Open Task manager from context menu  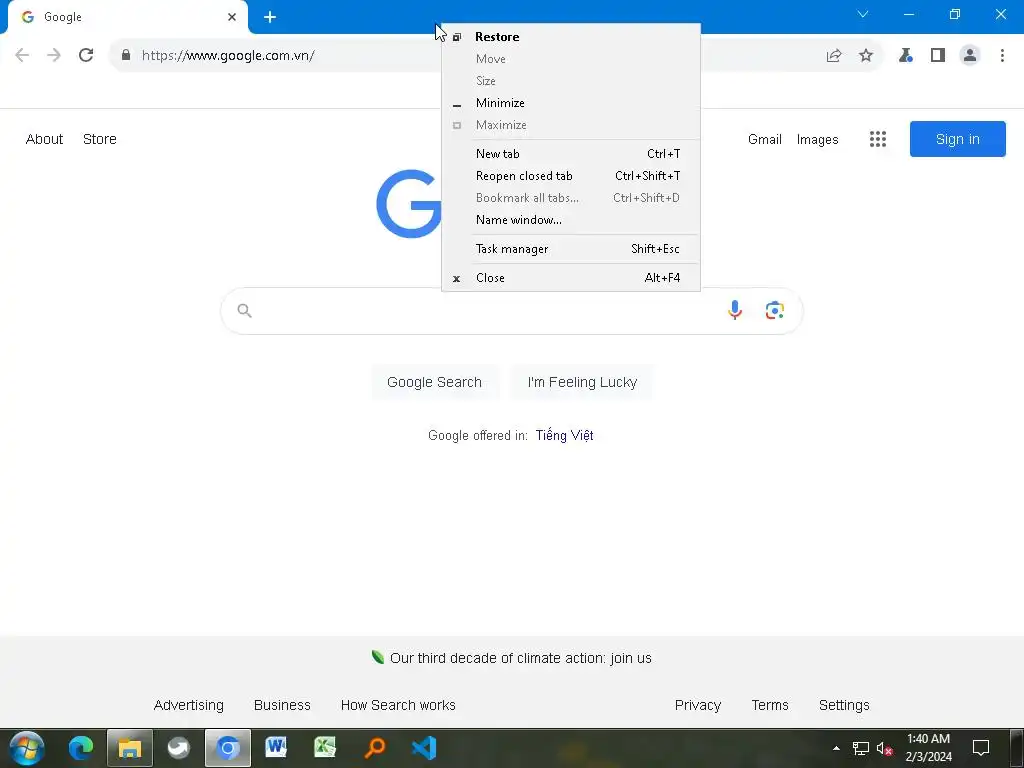coord(571,249)
